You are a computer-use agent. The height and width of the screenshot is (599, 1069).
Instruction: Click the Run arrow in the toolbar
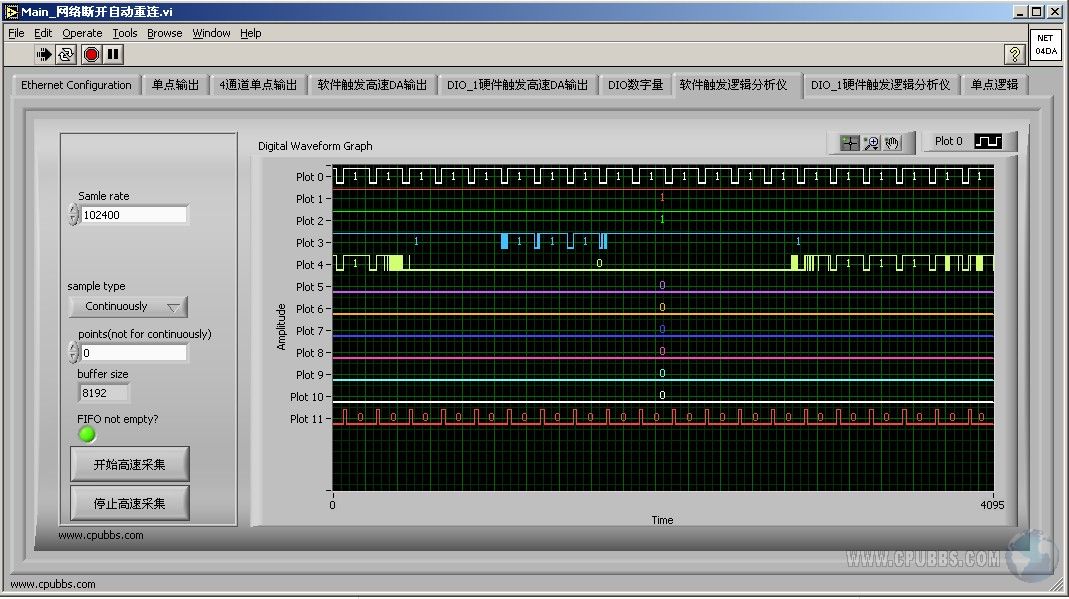click(45, 54)
